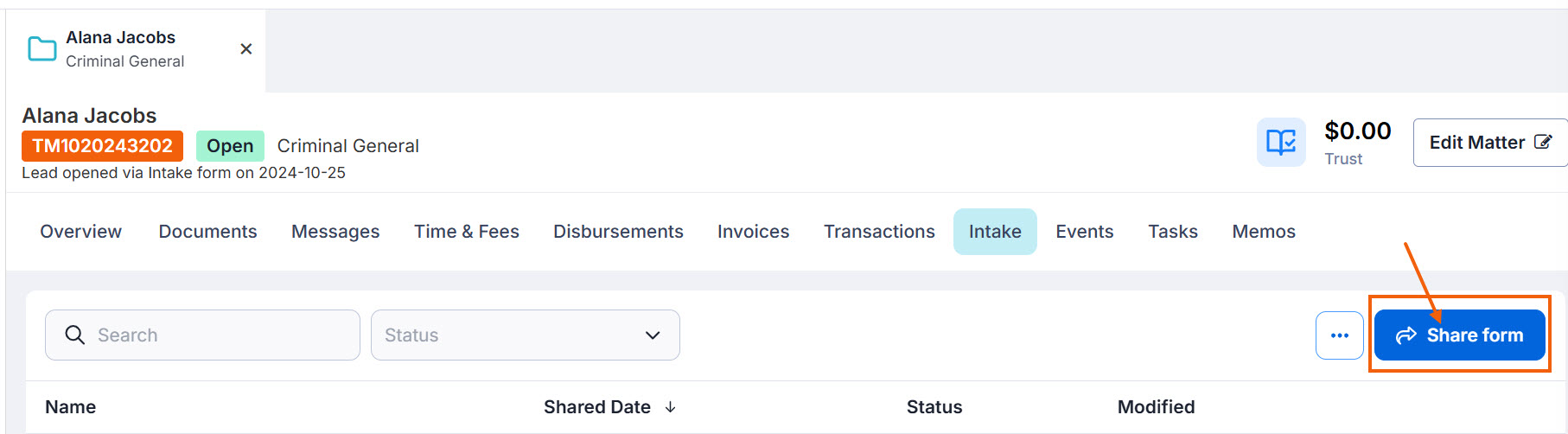
Task: Open the Events tab
Action: (1085, 232)
